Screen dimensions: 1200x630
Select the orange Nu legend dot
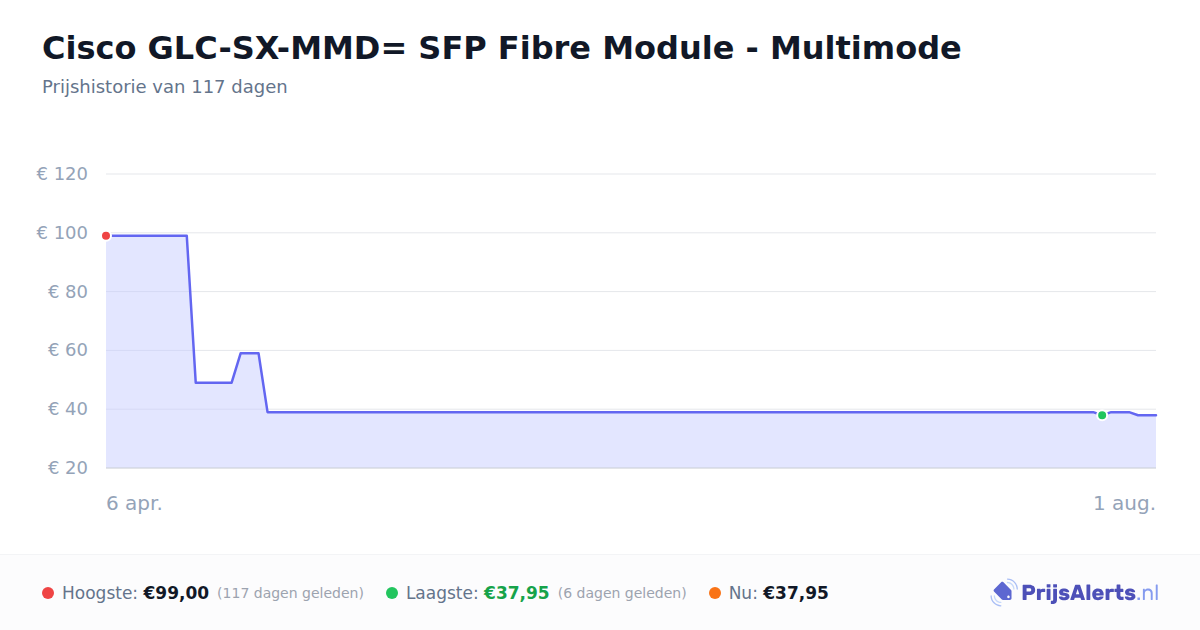coord(715,593)
